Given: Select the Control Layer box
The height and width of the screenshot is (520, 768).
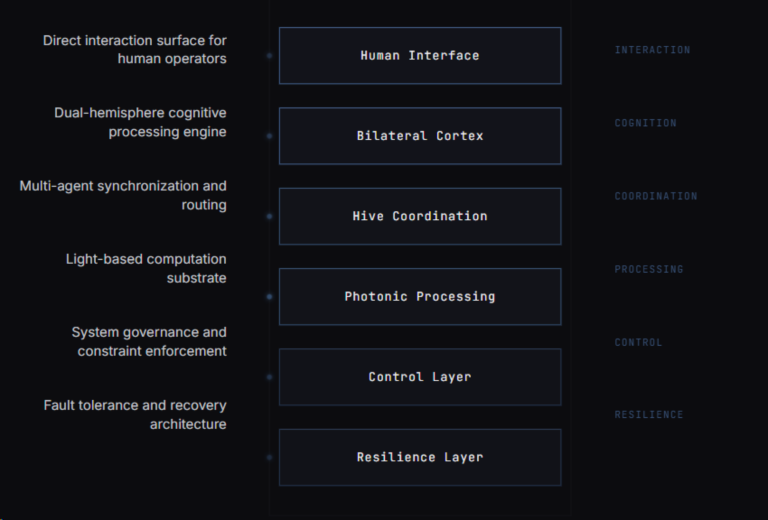Looking at the screenshot, I should (x=419, y=377).
